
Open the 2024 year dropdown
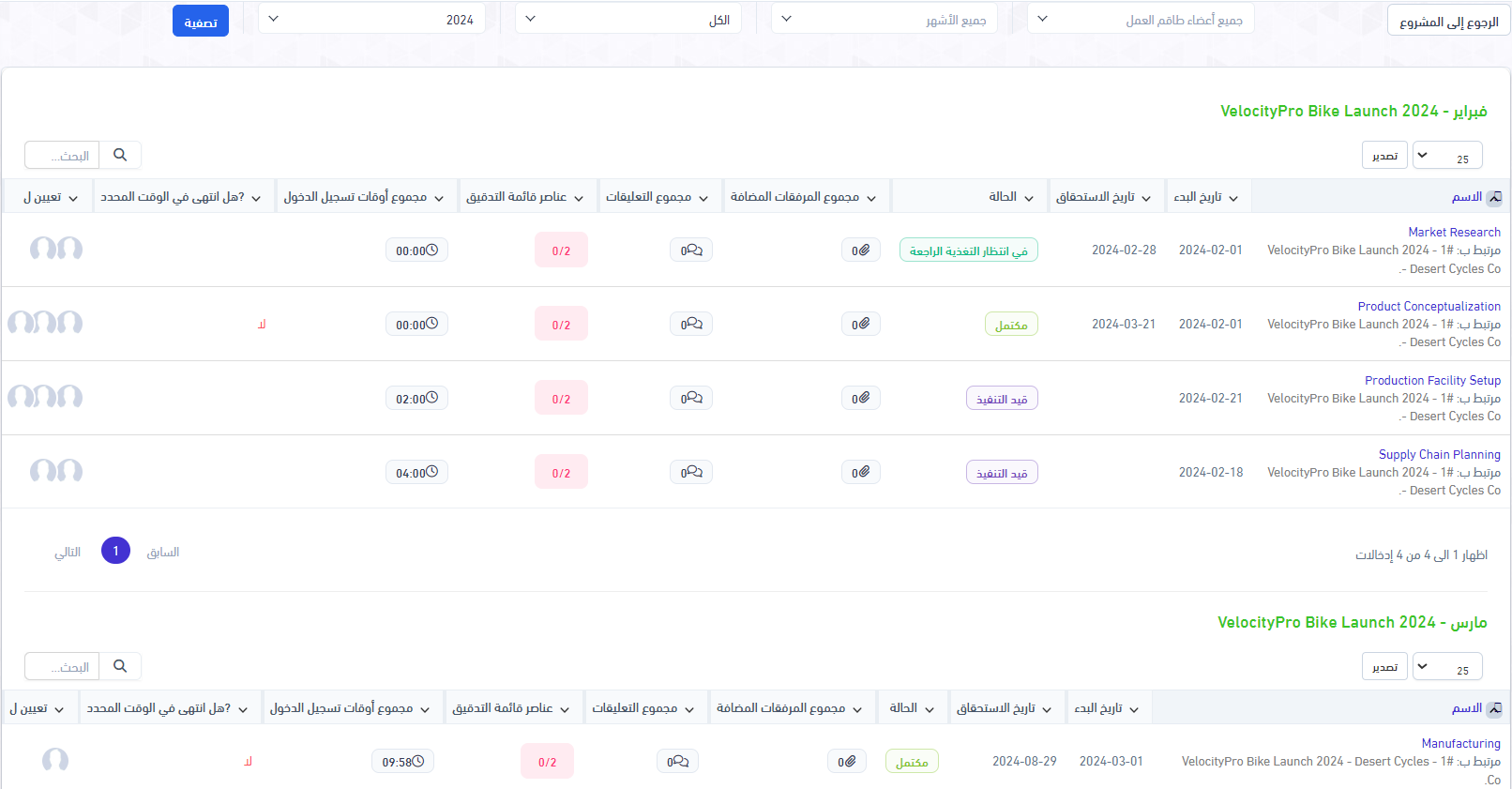click(371, 20)
